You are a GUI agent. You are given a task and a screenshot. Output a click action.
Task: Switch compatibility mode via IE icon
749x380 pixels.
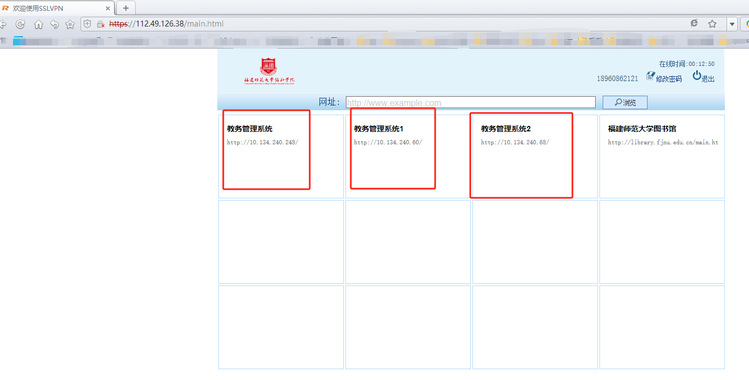click(x=694, y=23)
